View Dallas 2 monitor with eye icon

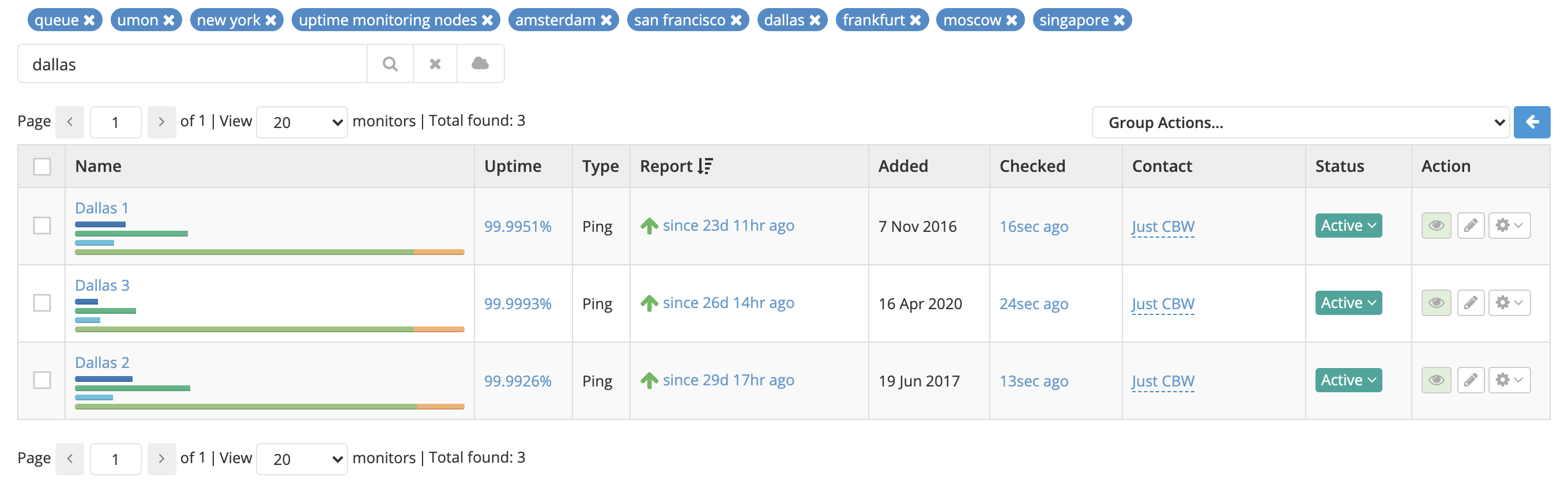click(1436, 380)
